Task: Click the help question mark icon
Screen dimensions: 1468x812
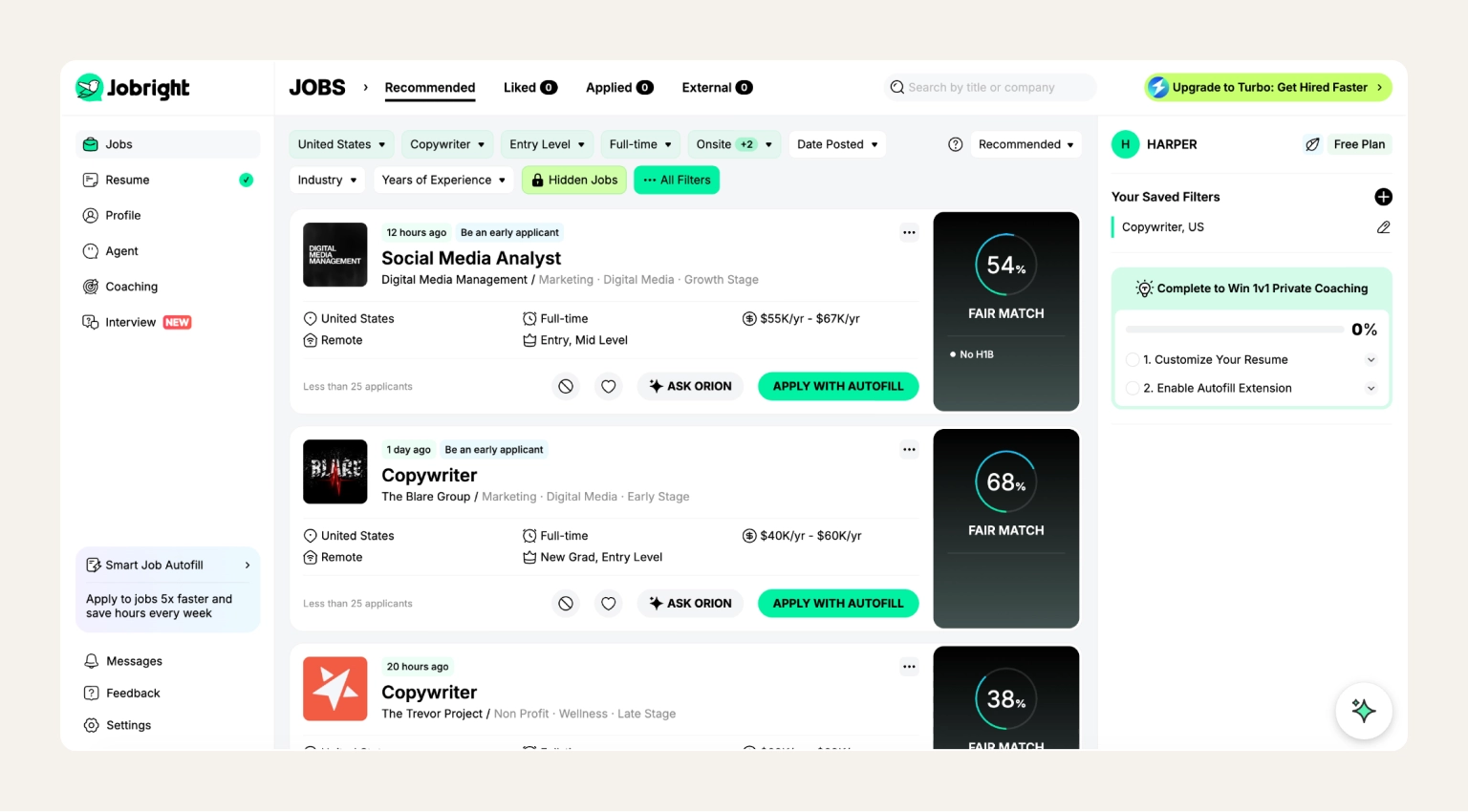Action: click(x=955, y=144)
